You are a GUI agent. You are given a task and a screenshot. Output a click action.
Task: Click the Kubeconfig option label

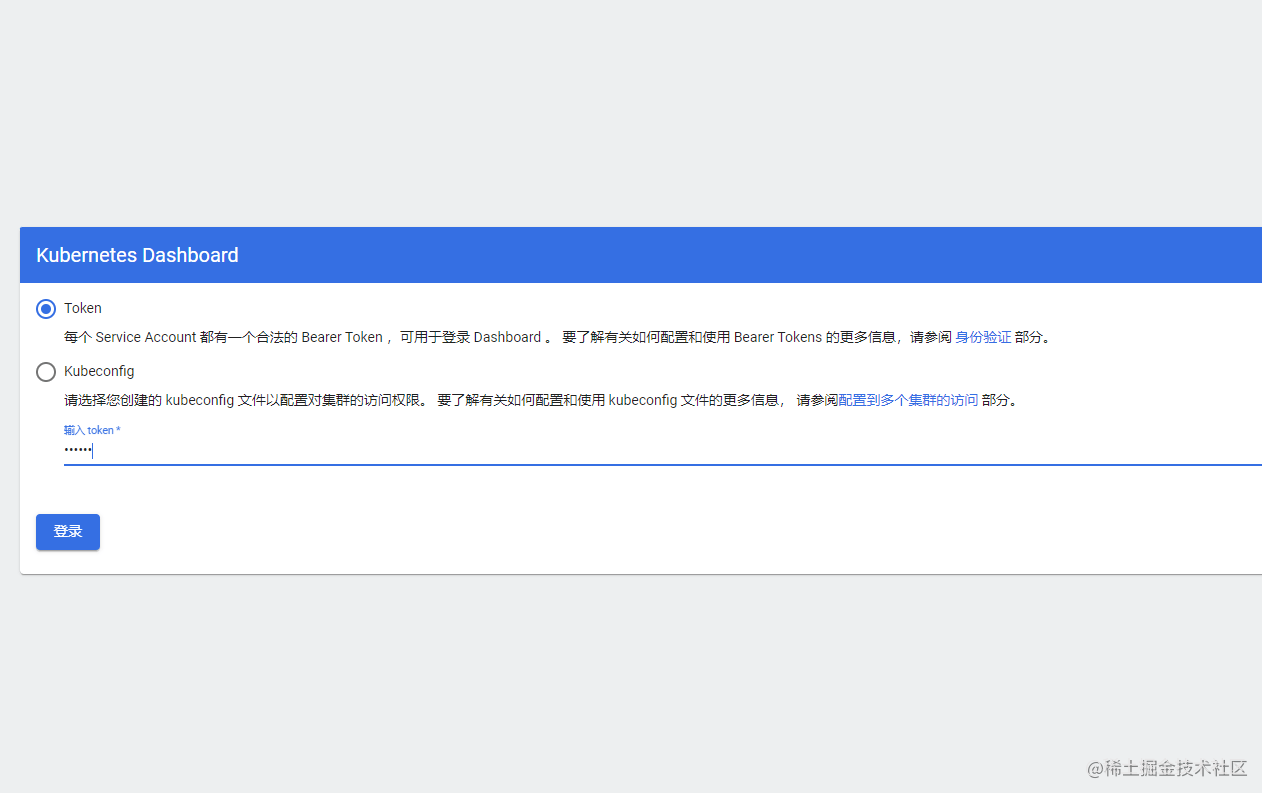coord(99,371)
